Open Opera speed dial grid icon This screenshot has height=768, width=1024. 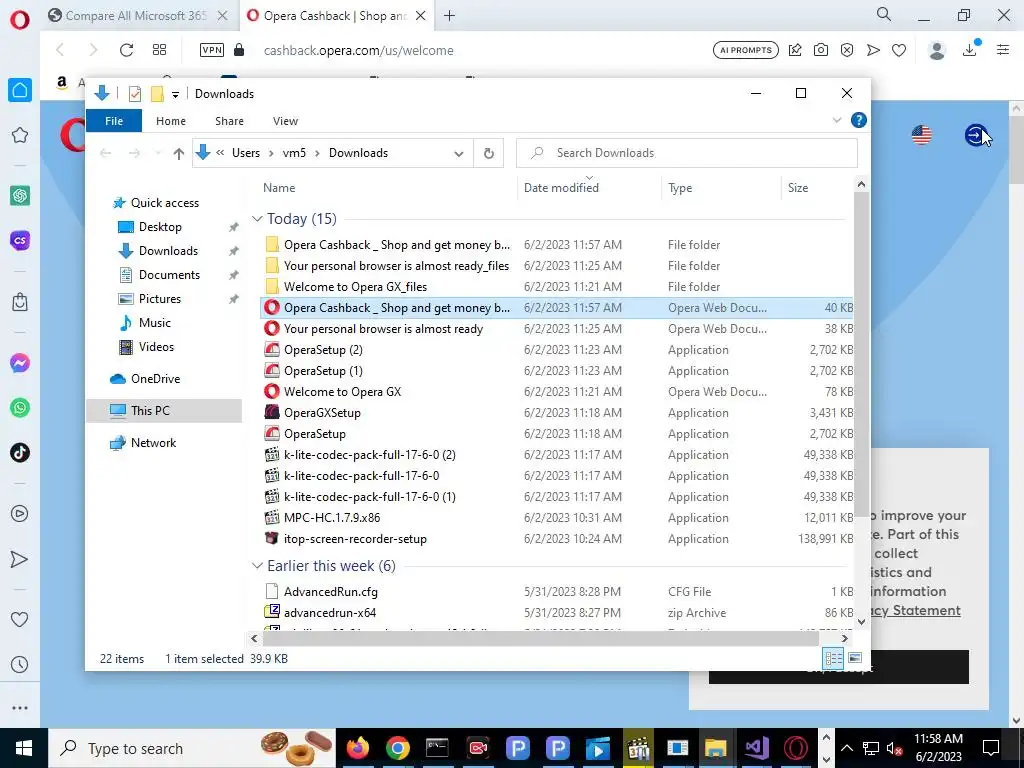[x=159, y=50]
